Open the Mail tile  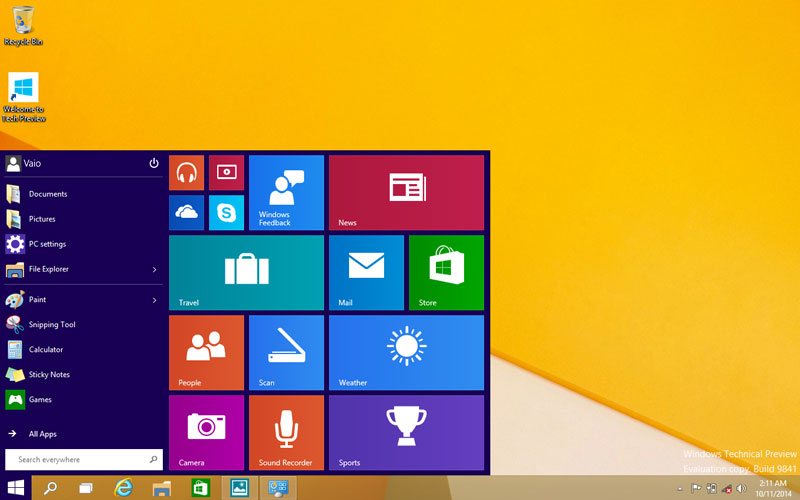366,272
